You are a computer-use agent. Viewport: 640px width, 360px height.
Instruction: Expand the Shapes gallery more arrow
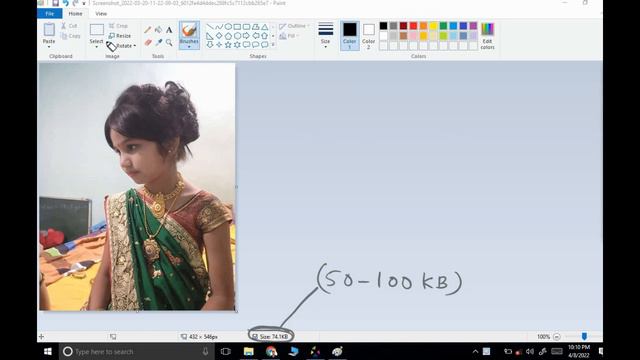pyautogui.click(x=273, y=44)
